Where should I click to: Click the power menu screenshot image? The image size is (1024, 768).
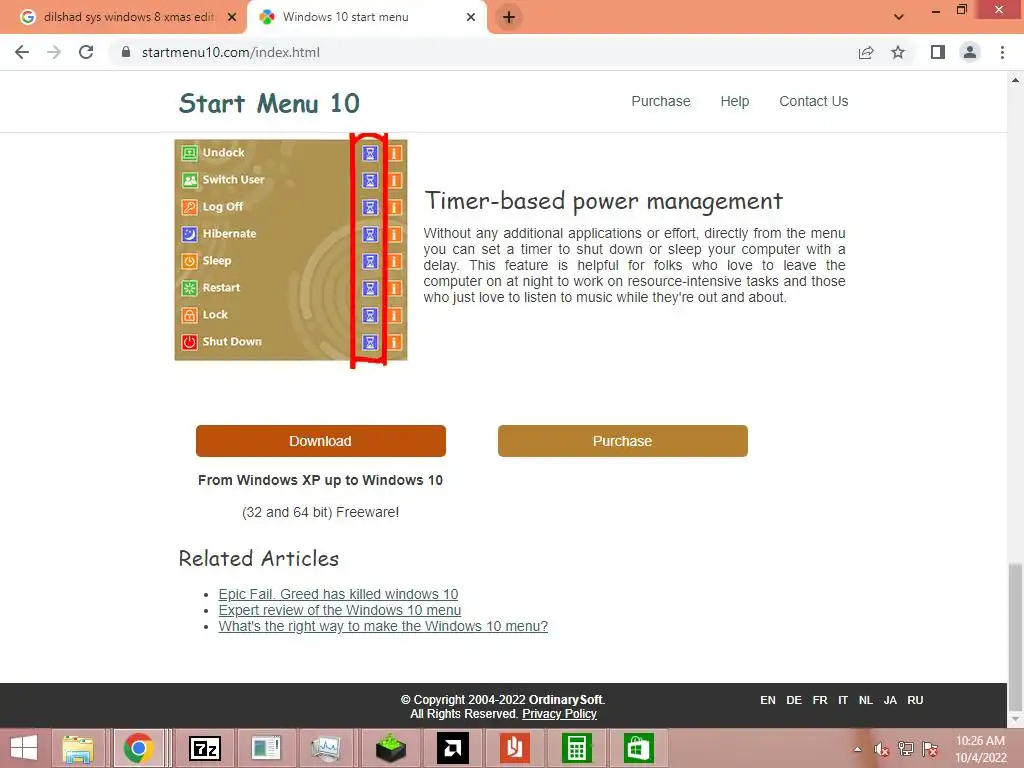291,249
